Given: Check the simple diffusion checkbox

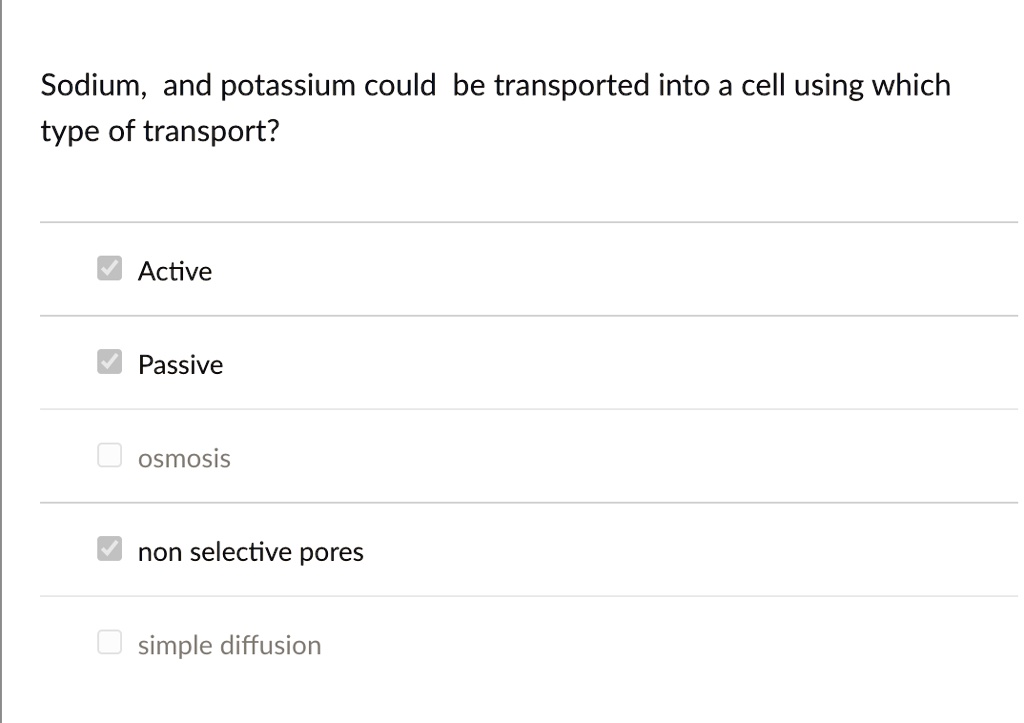Looking at the screenshot, I should pos(108,640).
